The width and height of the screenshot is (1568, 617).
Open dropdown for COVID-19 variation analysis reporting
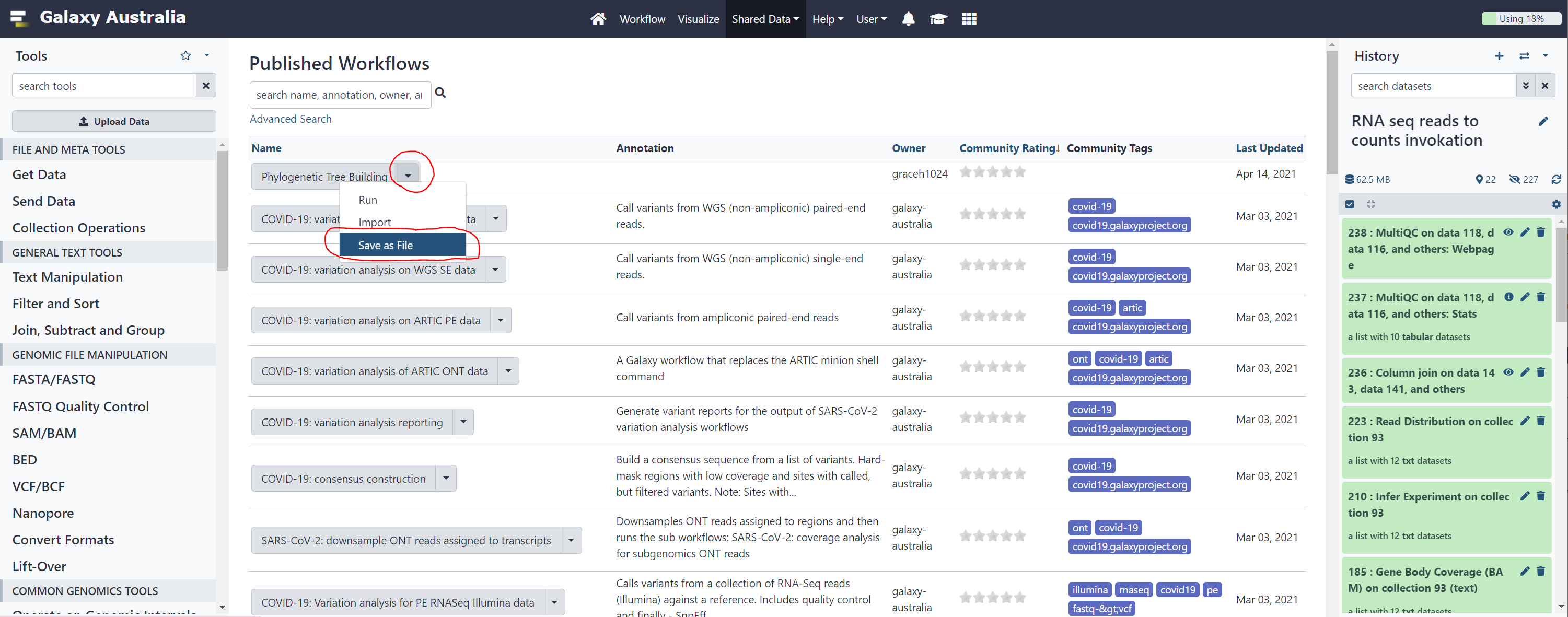point(462,422)
